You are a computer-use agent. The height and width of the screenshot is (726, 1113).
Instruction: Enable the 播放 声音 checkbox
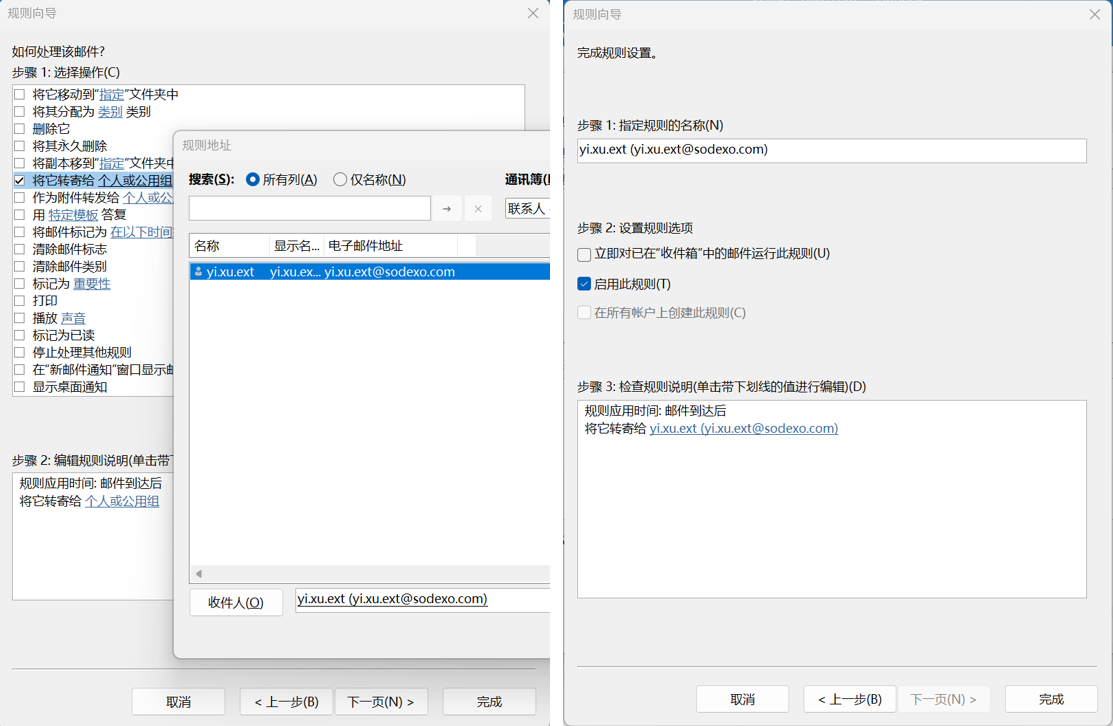point(19,318)
